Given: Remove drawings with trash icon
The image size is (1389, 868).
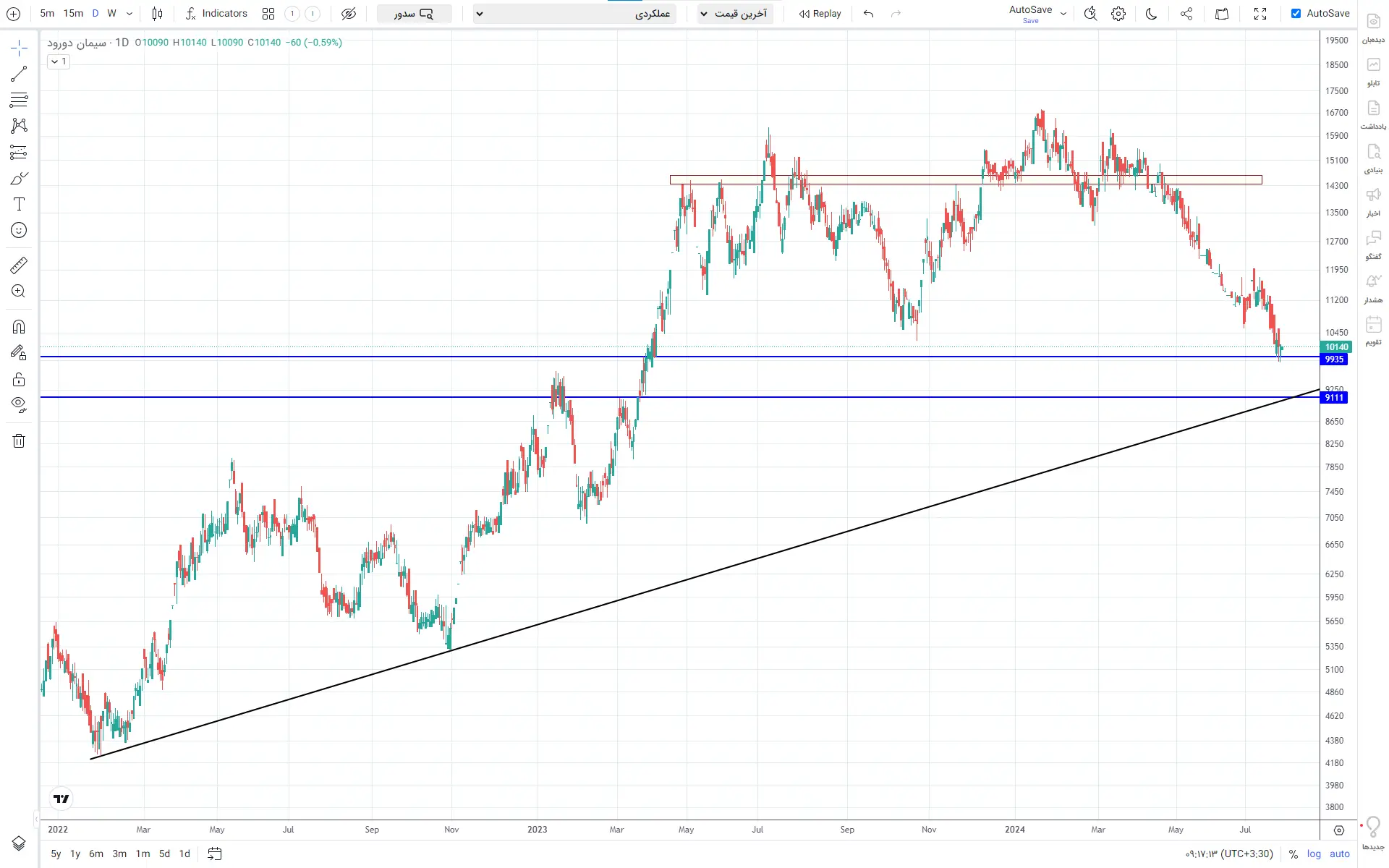Looking at the screenshot, I should (x=19, y=441).
